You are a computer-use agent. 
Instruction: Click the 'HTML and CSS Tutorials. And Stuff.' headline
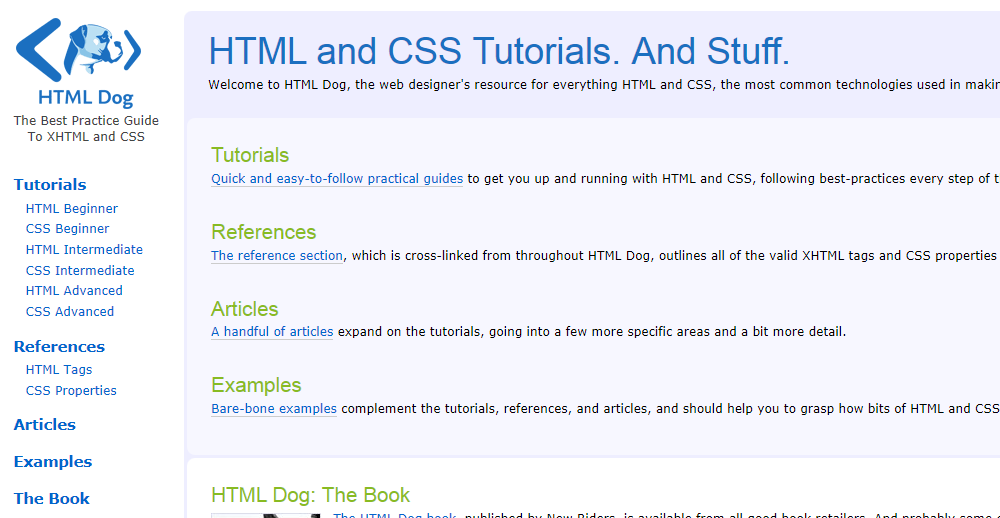coord(499,52)
